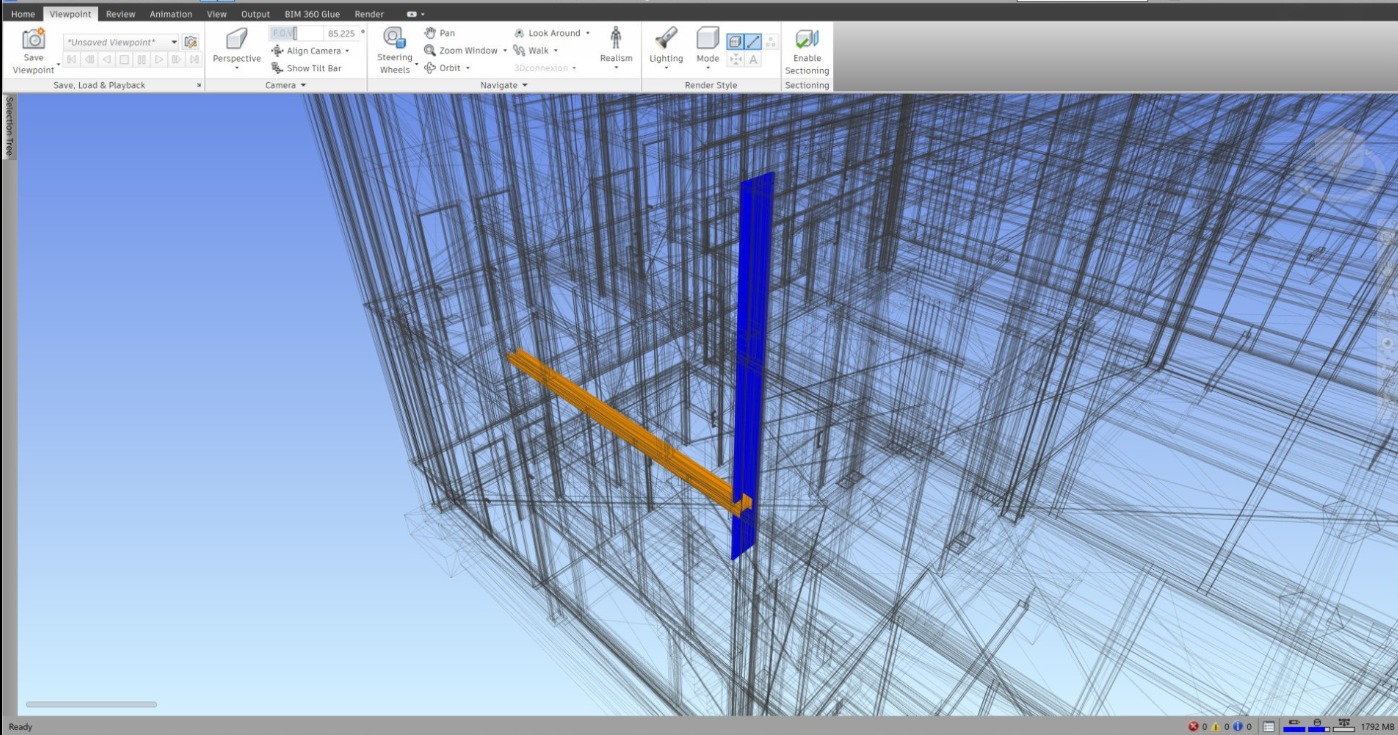Open the Selection Tree side panel

[x=10, y=127]
